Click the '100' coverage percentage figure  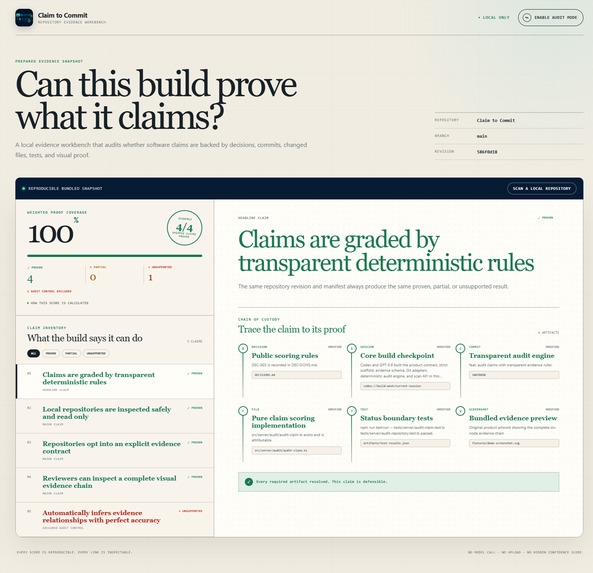click(x=50, y=234)
